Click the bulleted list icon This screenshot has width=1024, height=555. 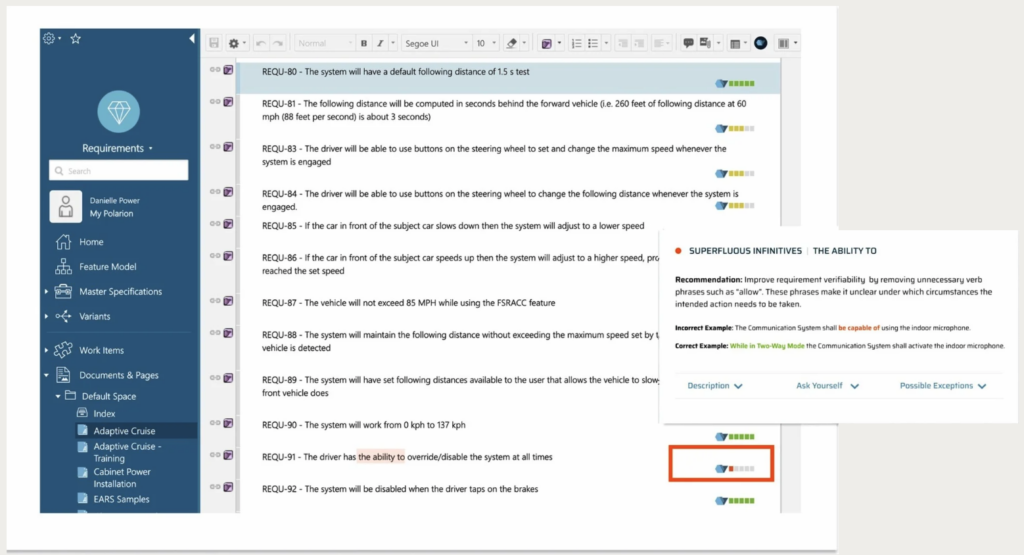pos(593,44)
